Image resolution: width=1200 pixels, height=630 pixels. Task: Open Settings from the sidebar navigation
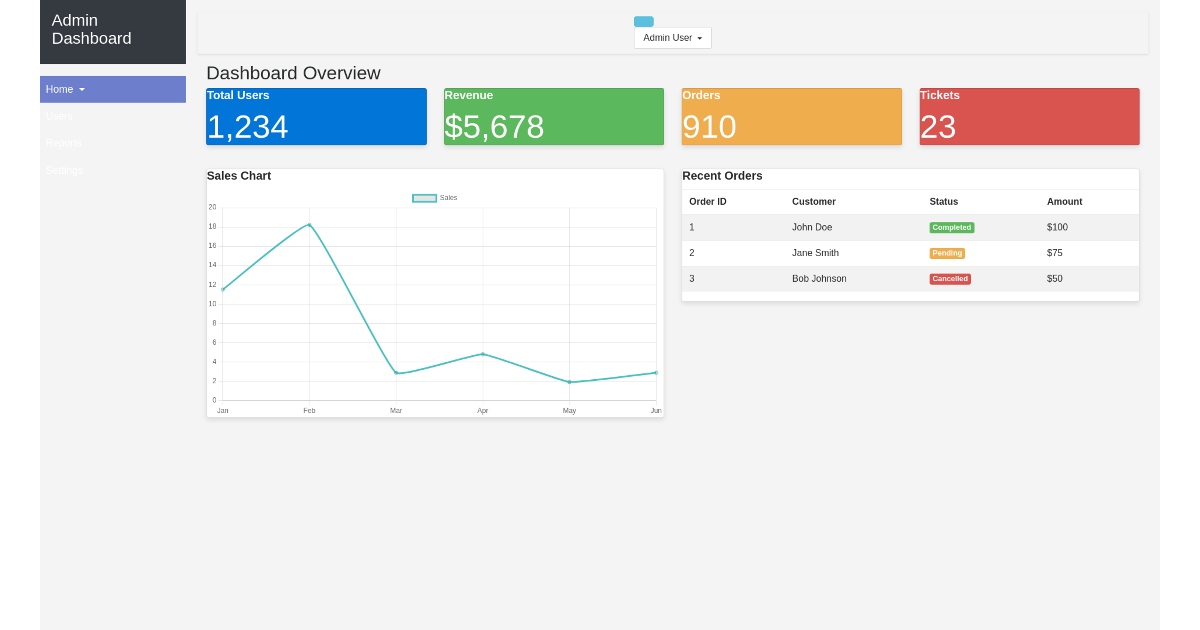[x=64, y=170]
